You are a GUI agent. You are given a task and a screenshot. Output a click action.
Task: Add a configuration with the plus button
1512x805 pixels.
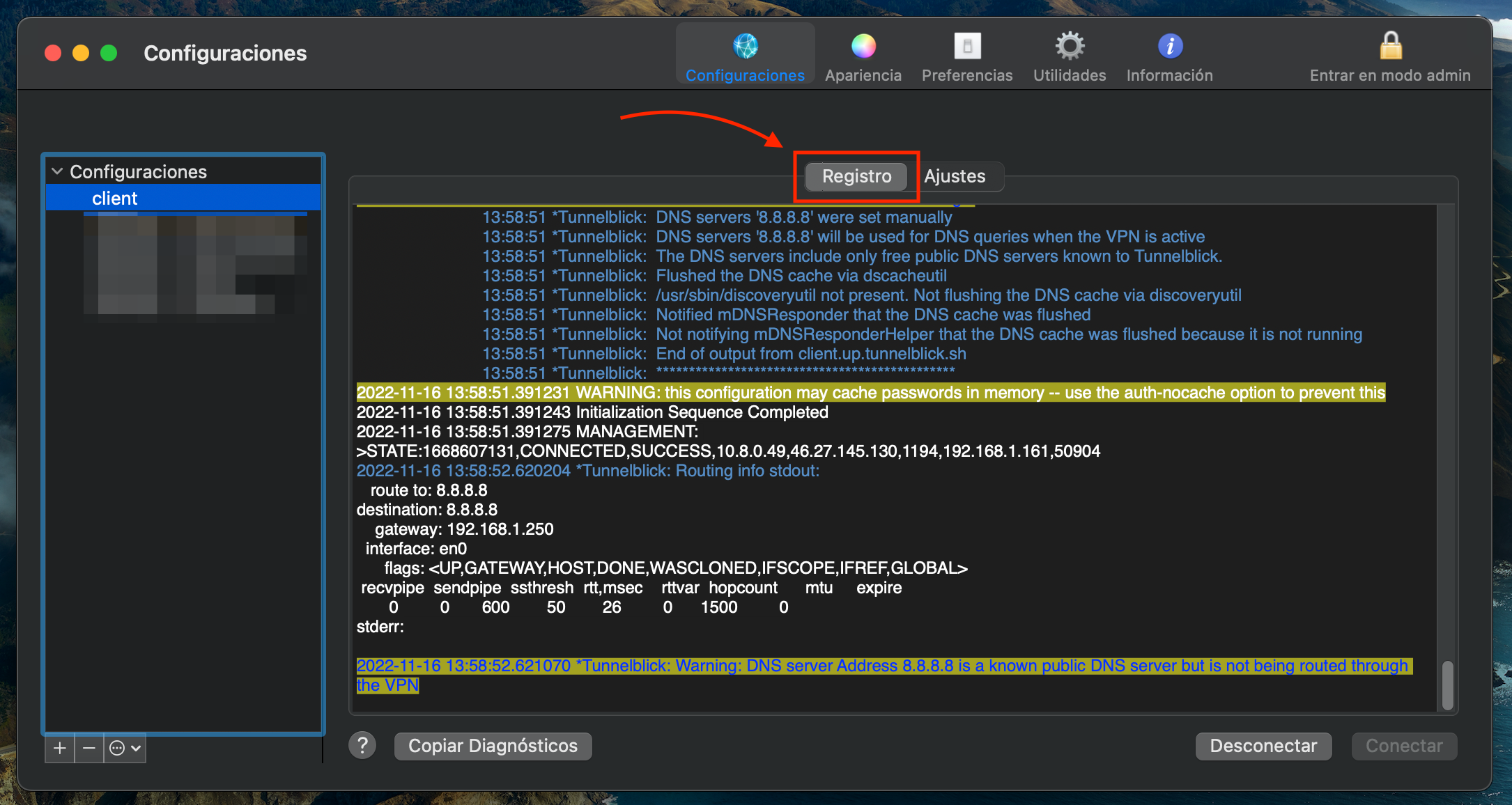click(60, 748)
